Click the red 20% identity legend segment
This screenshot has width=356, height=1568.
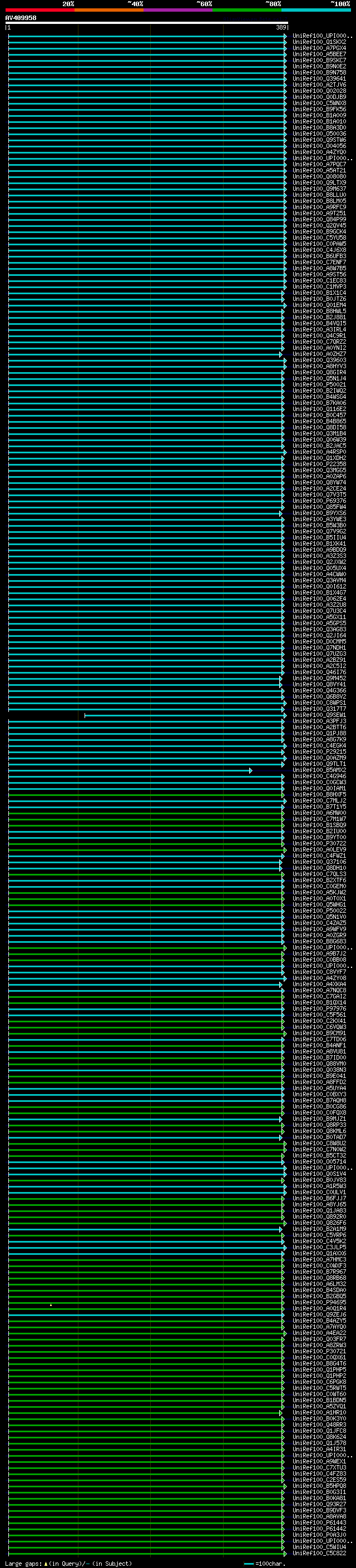pos(39,10)
